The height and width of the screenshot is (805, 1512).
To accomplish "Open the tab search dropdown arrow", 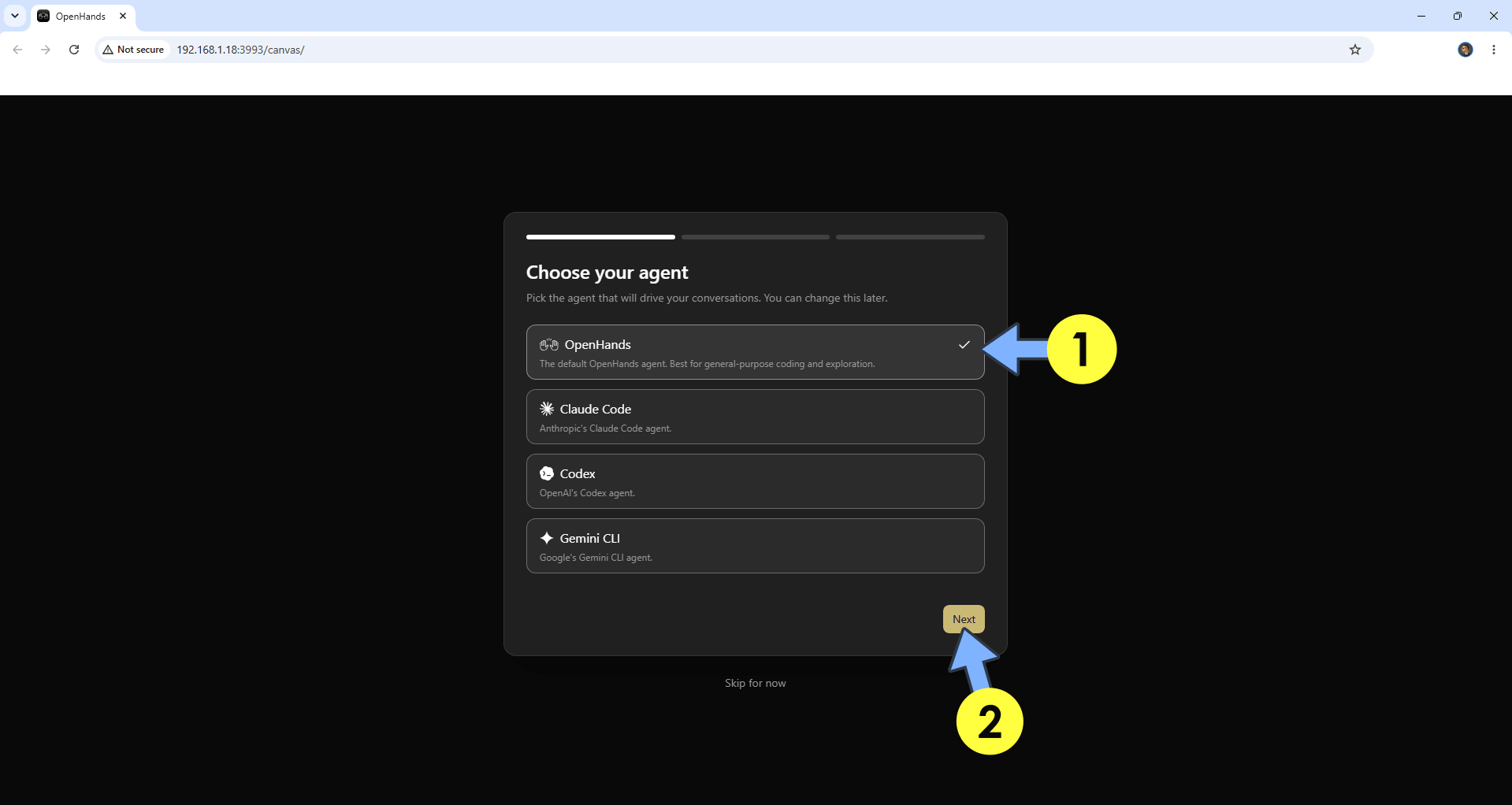I will 15,16.
